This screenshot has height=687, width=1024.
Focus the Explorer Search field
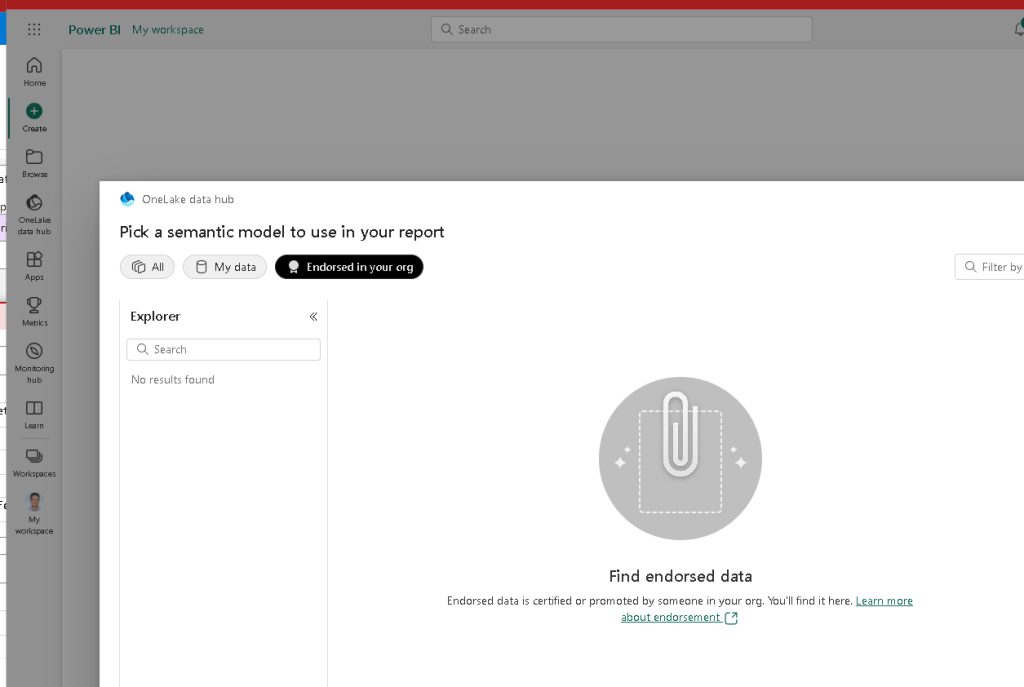pos(223,349)
